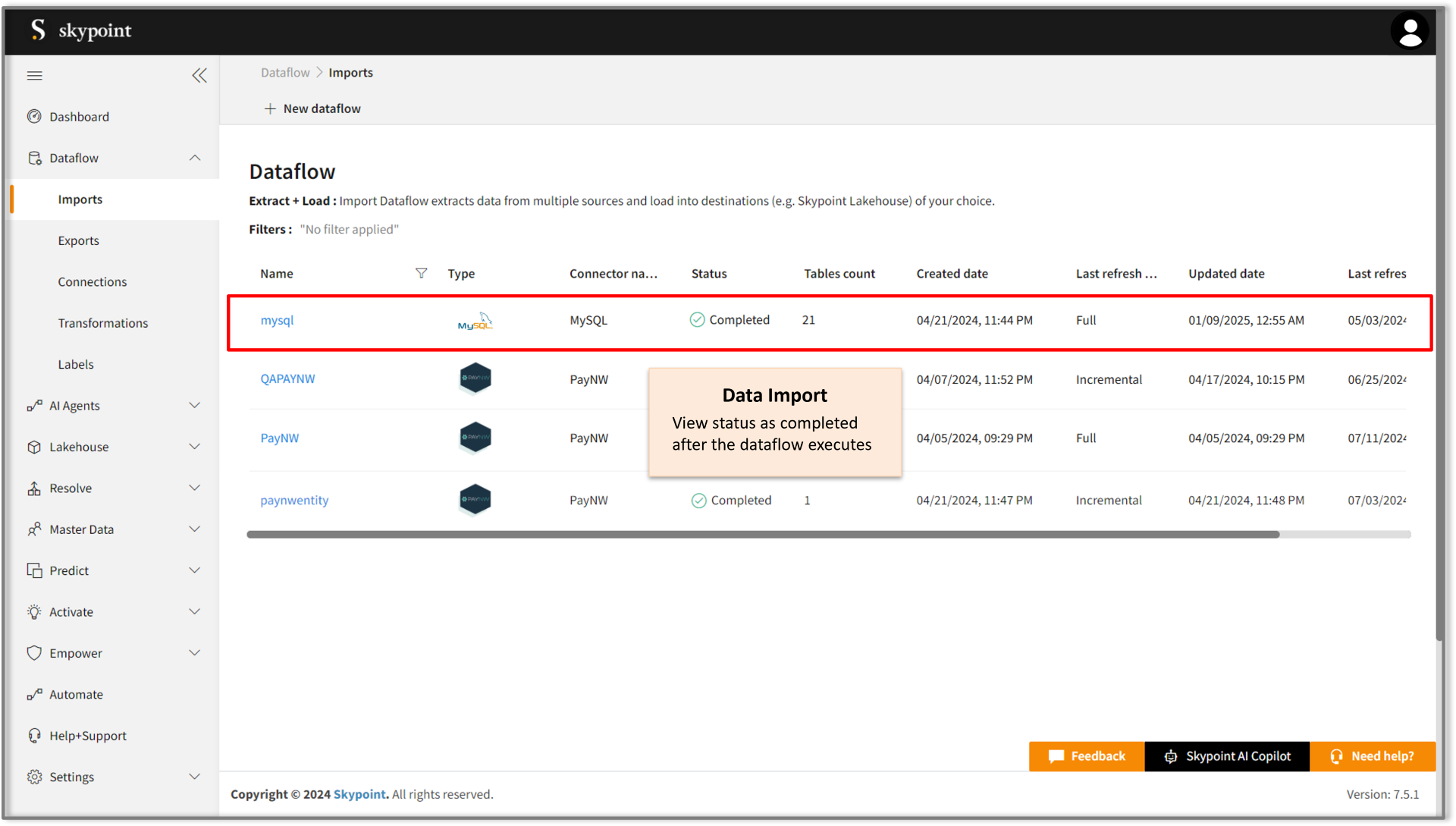Click the QAPAYNW row PayNW hexagon icon
Screen dimensions: 1456x826
475,378
